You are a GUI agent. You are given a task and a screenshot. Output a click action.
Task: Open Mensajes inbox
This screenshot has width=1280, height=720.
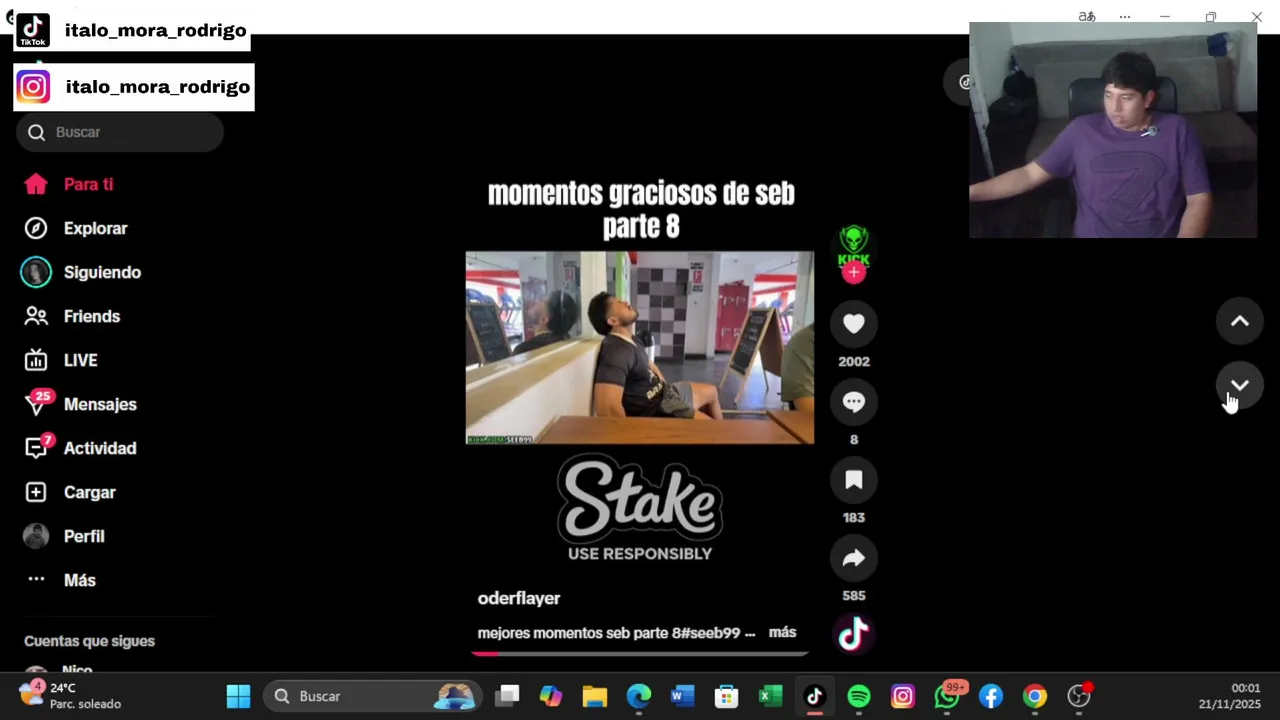(x=82, y=404)
